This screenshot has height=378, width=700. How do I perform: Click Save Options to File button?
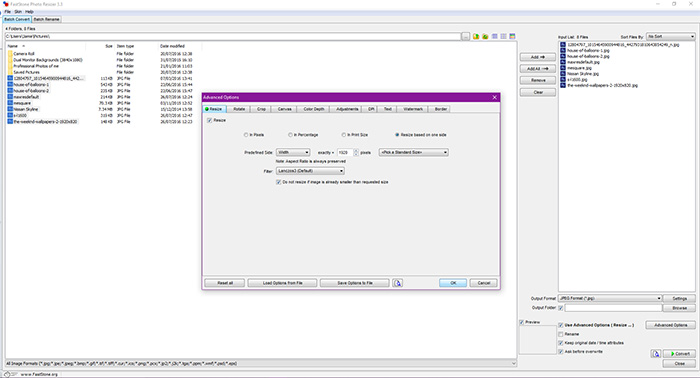coord(354,283)
